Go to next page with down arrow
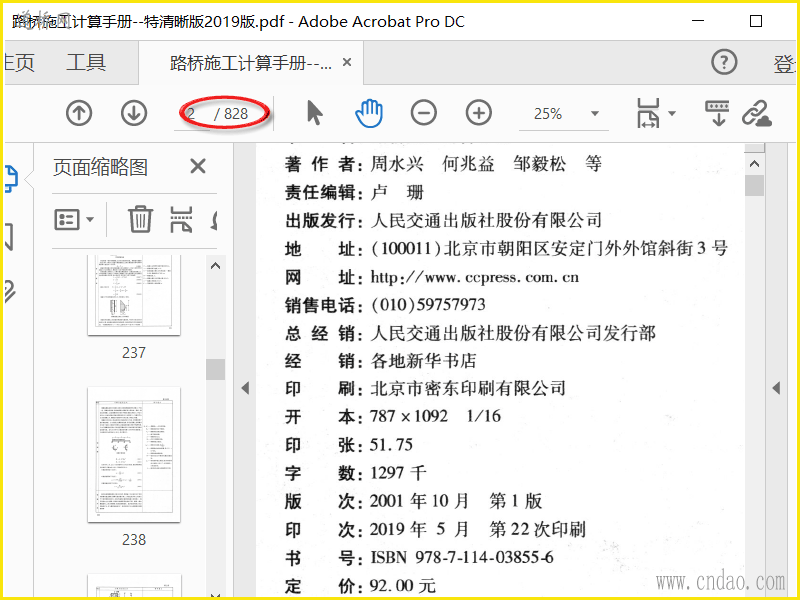Screen dimensions: 800x600 click(x=134, y=113)
